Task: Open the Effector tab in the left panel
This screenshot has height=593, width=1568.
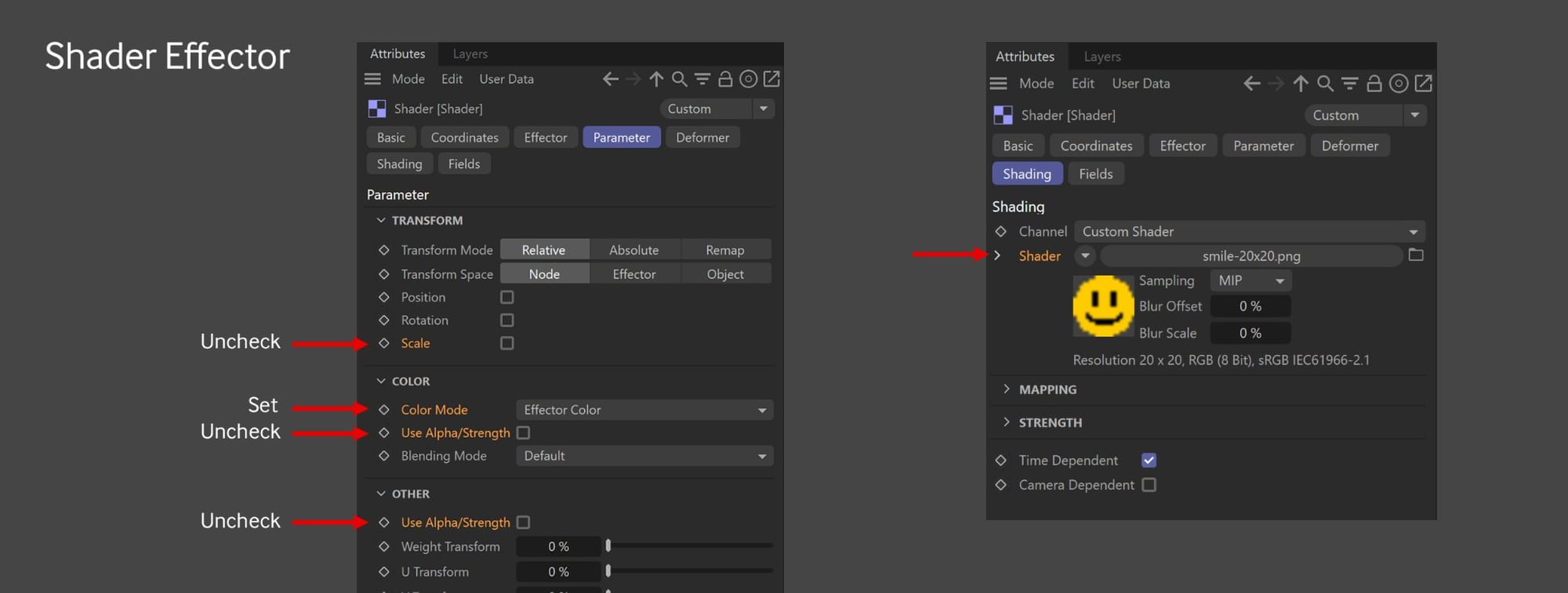Action: [x=546, y=138]
